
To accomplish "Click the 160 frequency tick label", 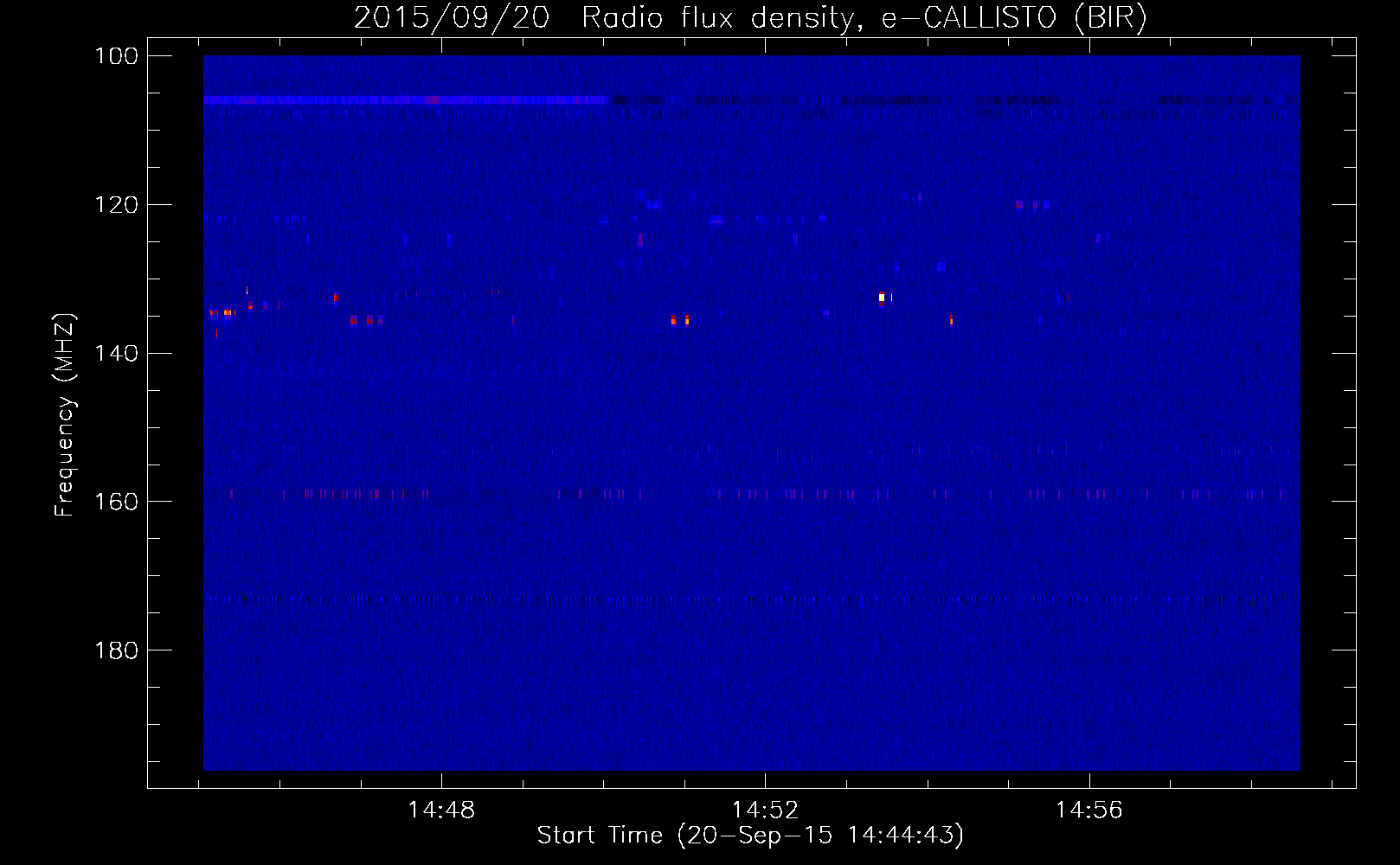I will [x=116, y=502].
